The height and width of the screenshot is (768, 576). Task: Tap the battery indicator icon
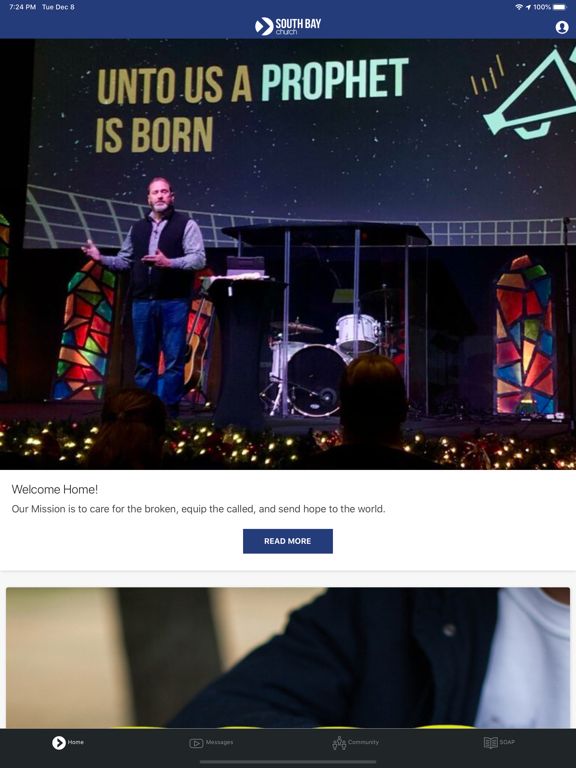point(560,7)
